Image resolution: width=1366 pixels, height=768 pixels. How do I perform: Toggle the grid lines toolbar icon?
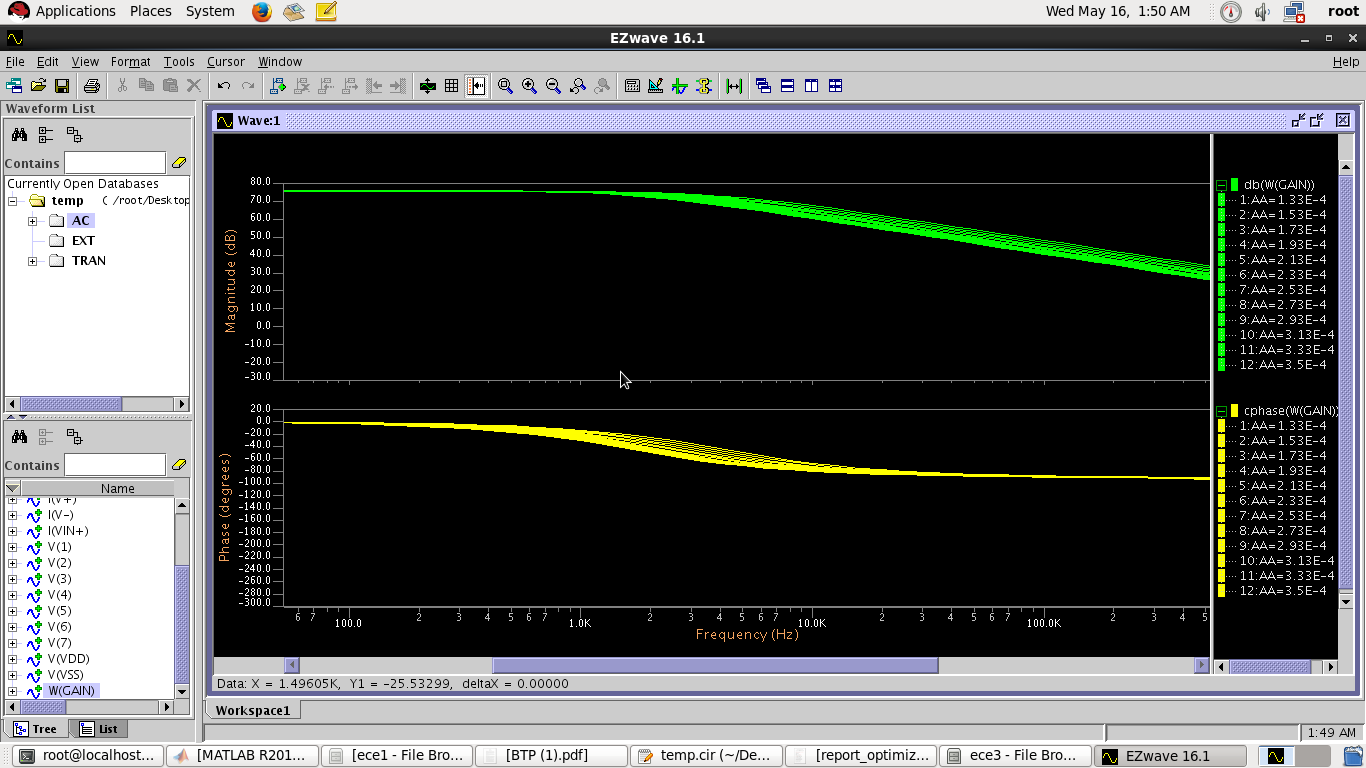coord(452,86)
